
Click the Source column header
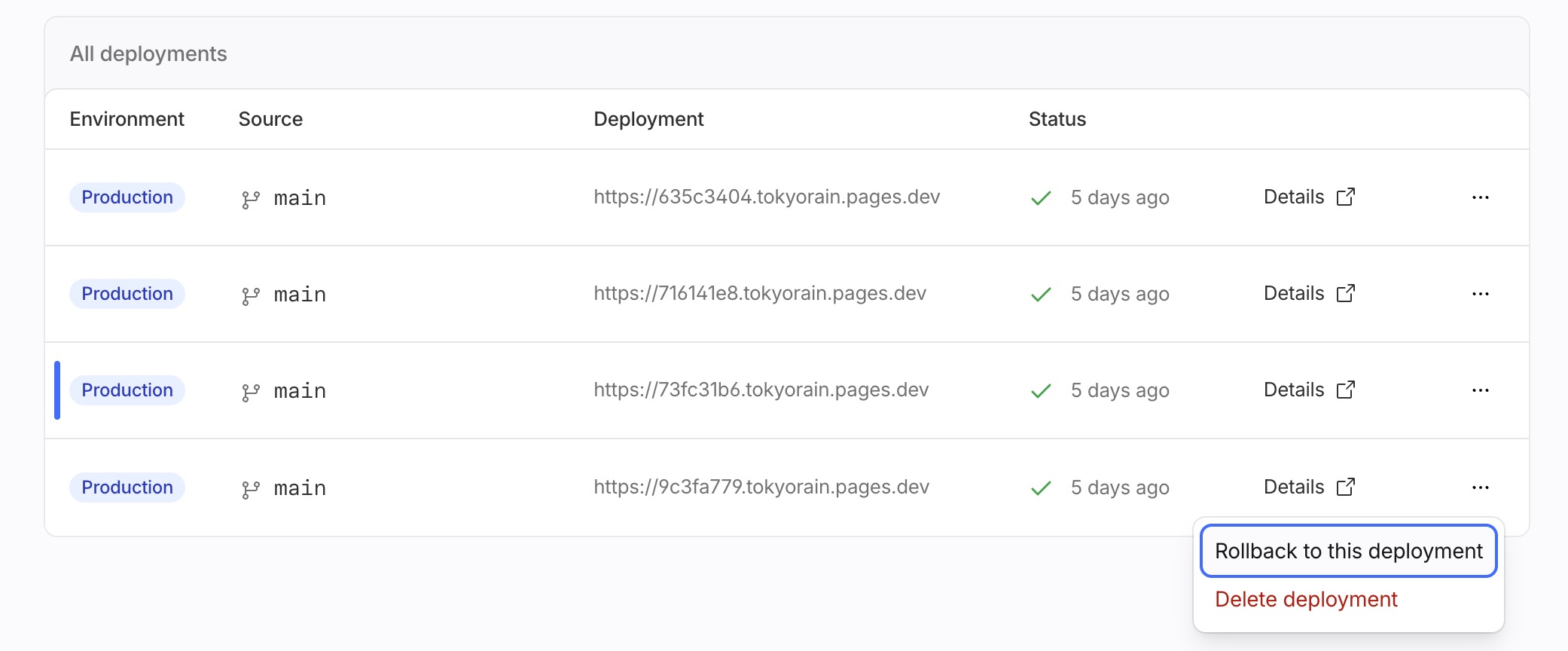point(270,119)
